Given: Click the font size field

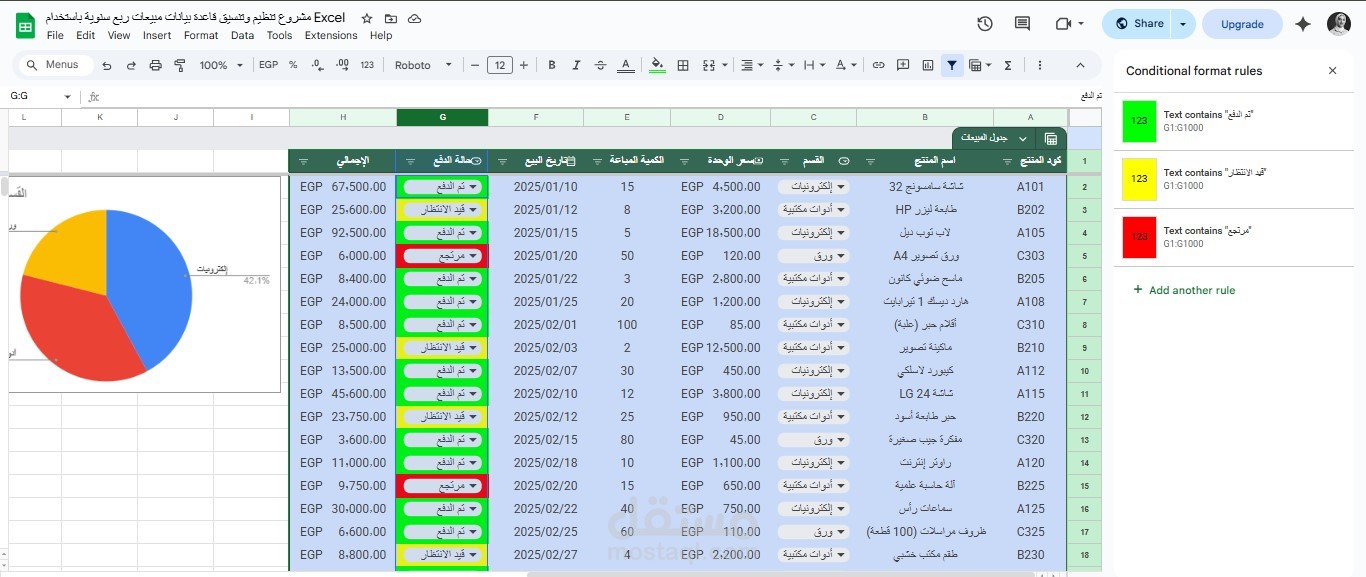Looking at the screenshot, I should pyautogui.click(x=499, y=65).
